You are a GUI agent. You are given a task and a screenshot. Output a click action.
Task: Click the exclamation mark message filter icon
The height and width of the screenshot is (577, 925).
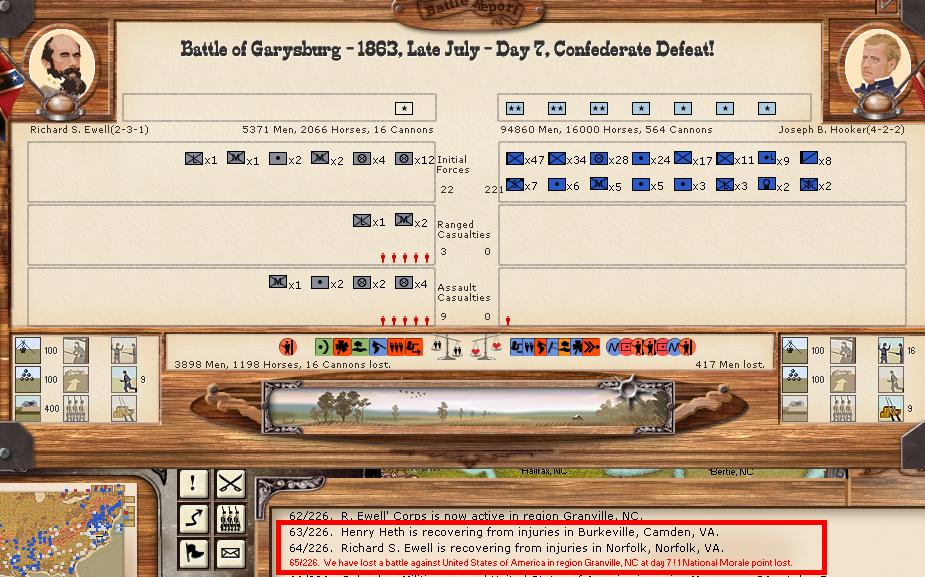pos(193,484)
